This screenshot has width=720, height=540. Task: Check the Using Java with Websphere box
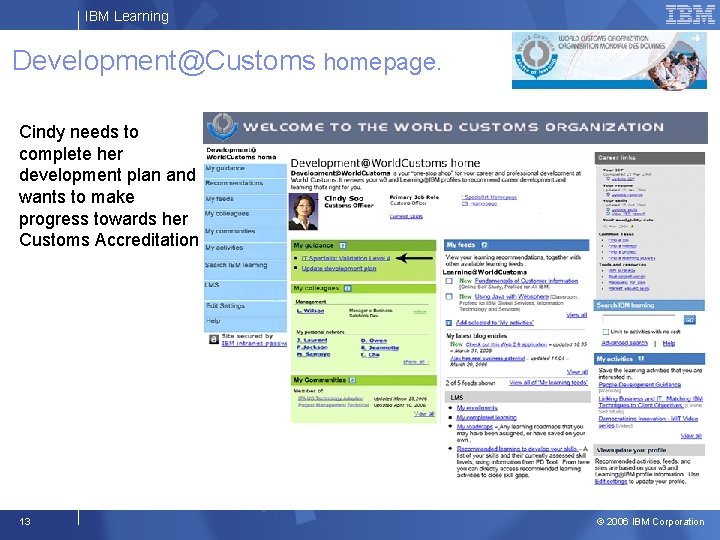pyautogui.click(x=449, y=297)
